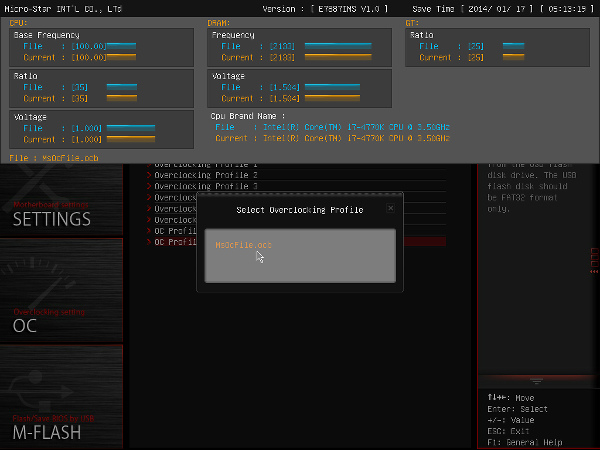Click the DRAM Frequency Current value

(282, 57)
